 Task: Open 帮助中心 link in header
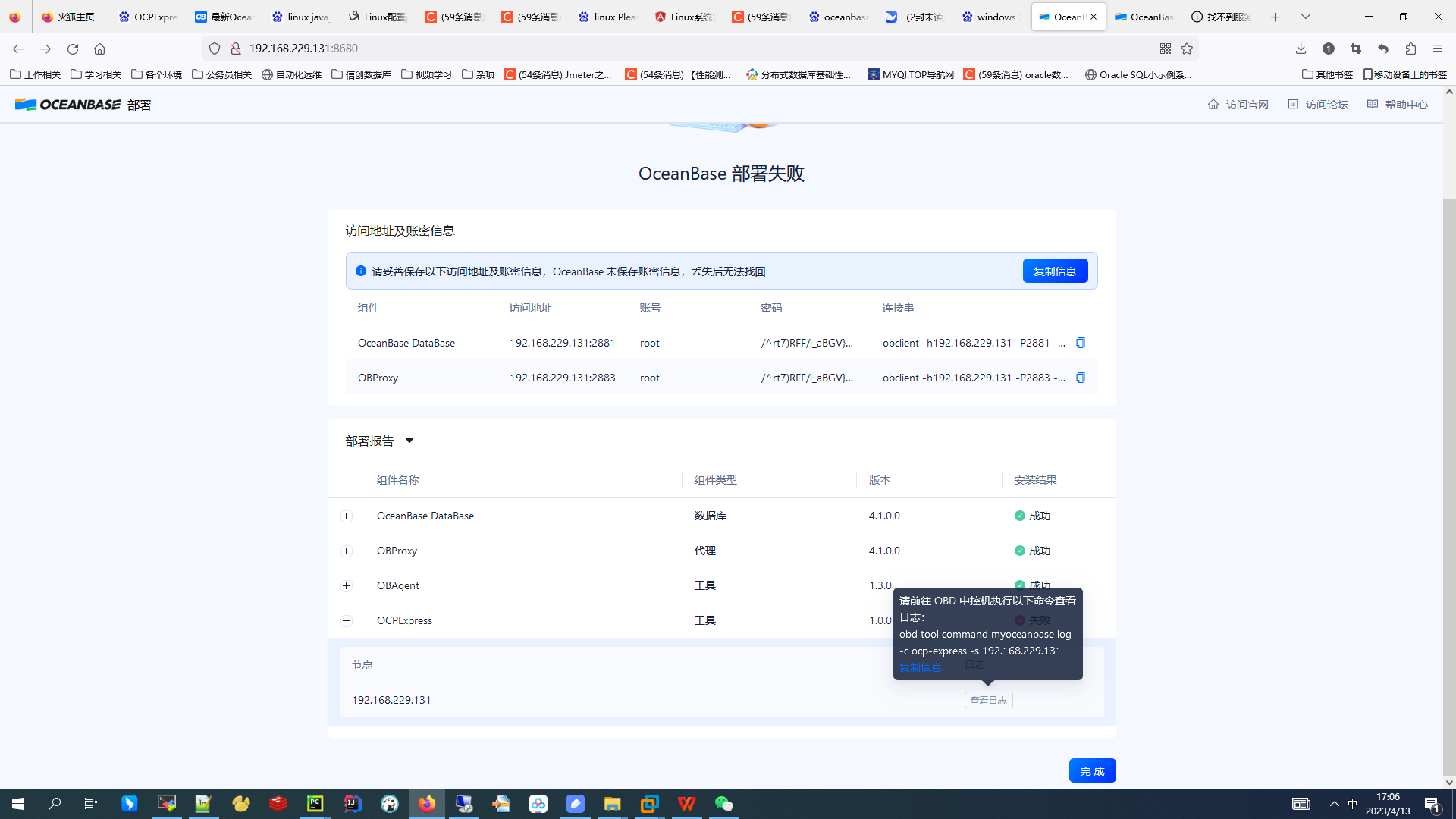pyautogui.click(x=1398, y=105)
